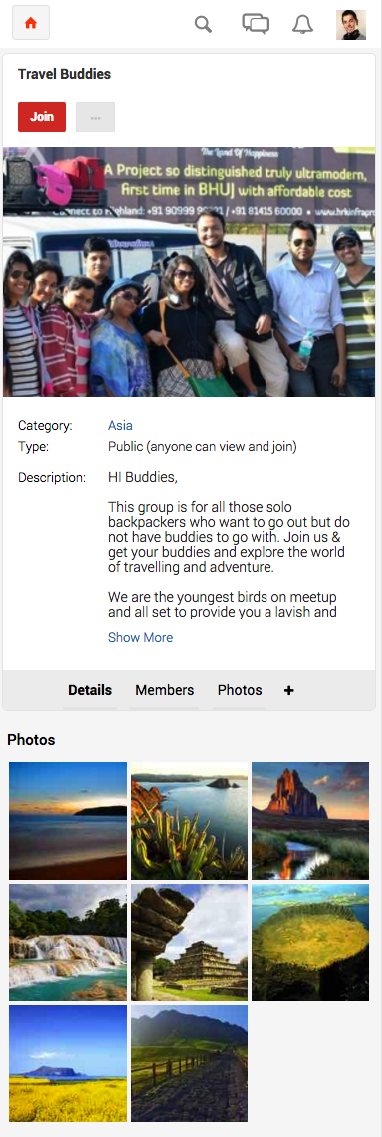Open the group cover photo
Image resolution: width=382 pixels, height=1137 pixels.
pos(189,272)
